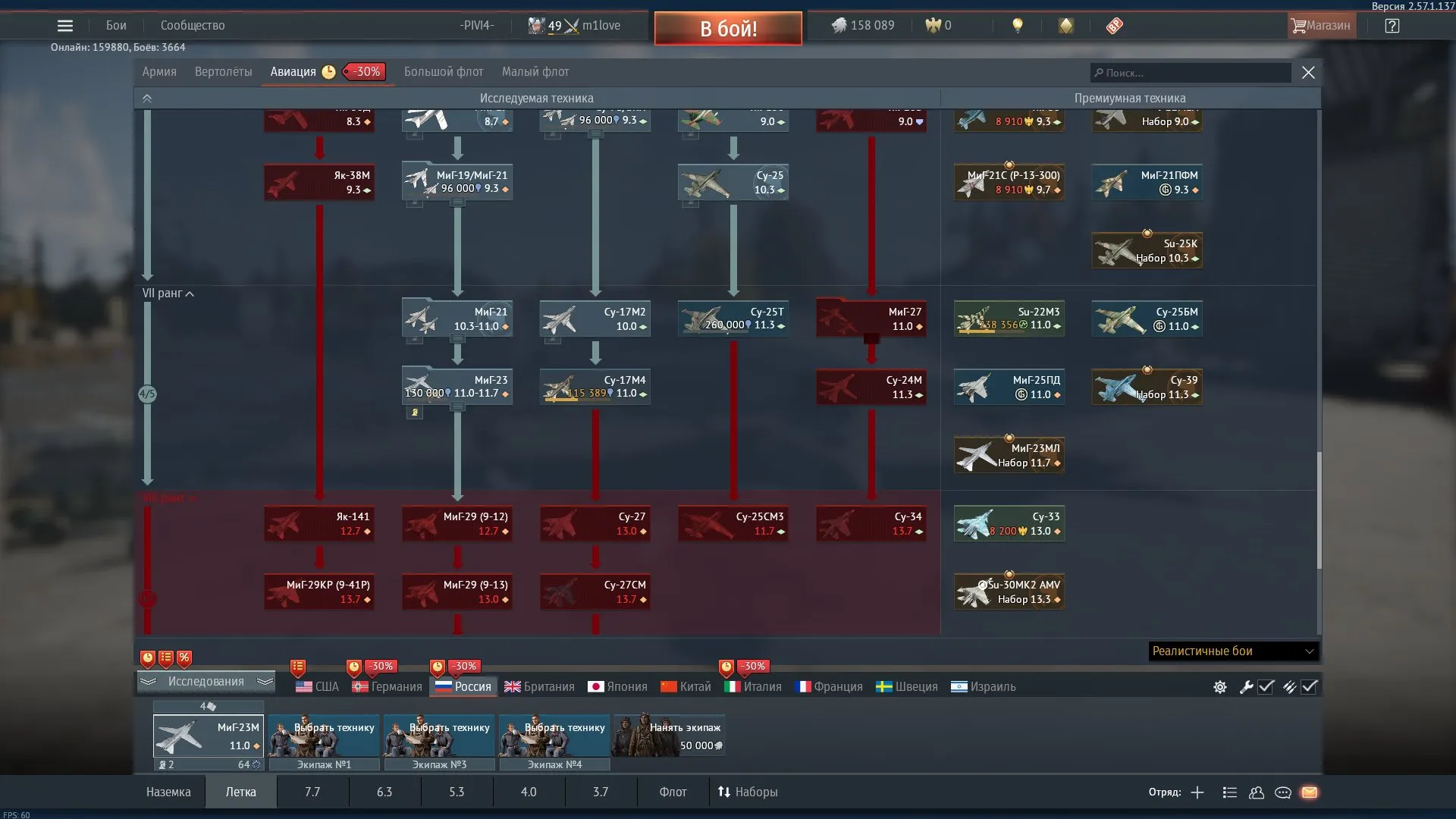The height and width of the screenshot is (819, 1456).
Task: Choose vehicle for Экипаж №3 slot
Action: pyautogui.click(x=439, y=736)
